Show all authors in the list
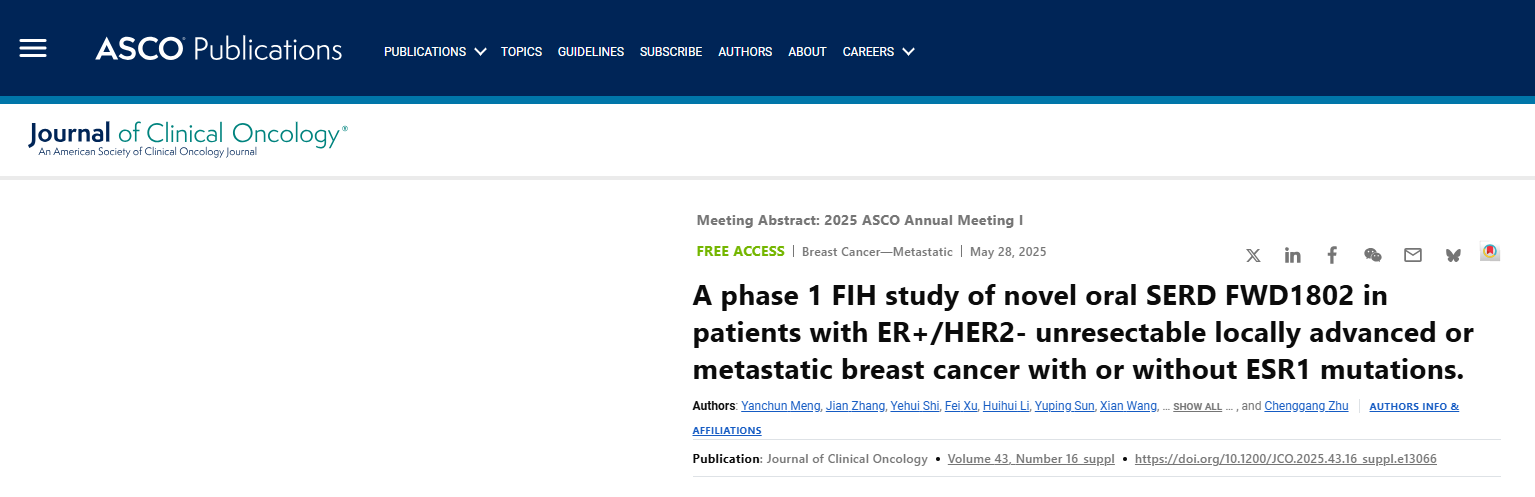Viewport: 1535px width, 497px height. point(1197,407)
